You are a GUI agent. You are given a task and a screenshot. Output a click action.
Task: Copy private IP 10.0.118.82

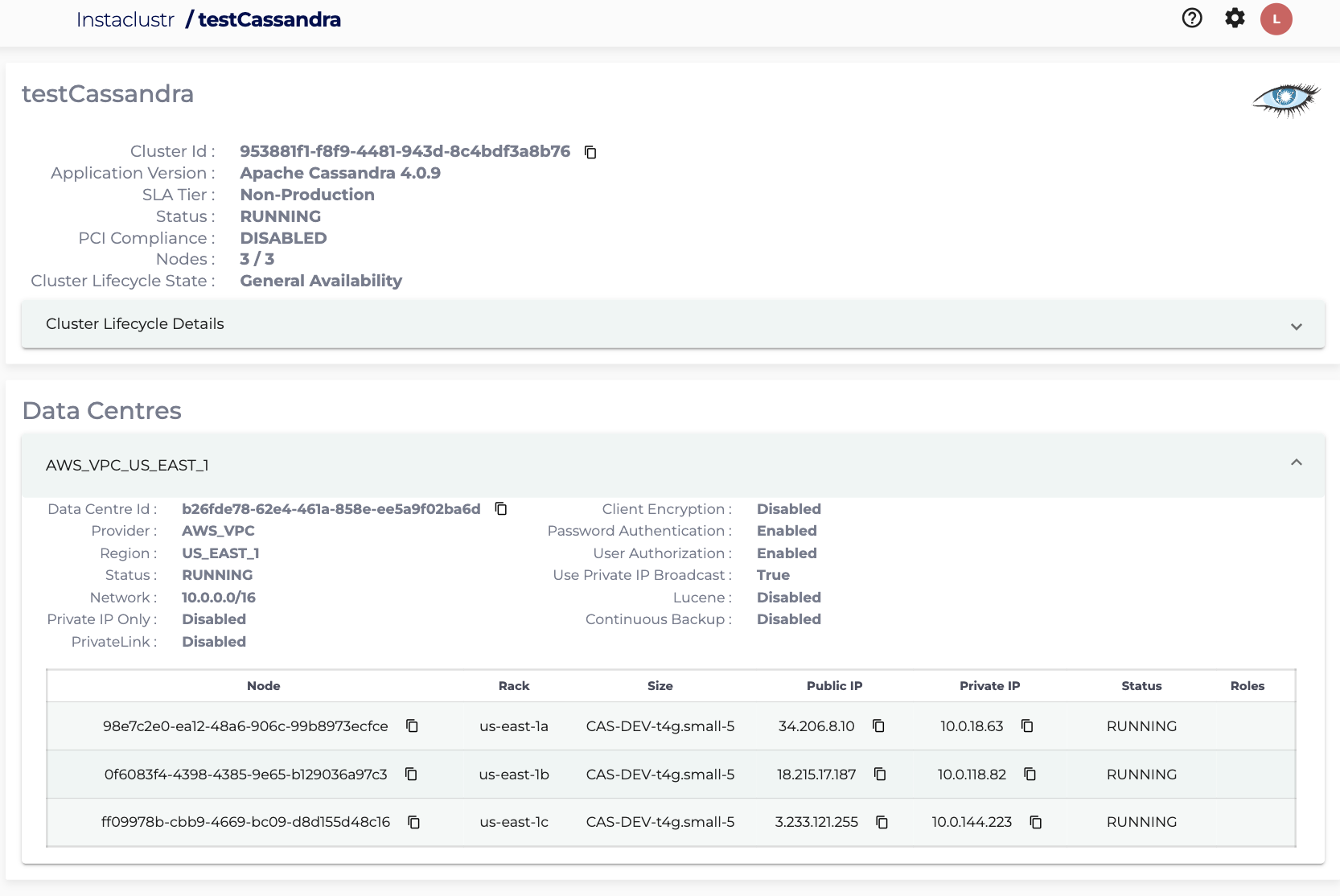(x=1030, y=775)
